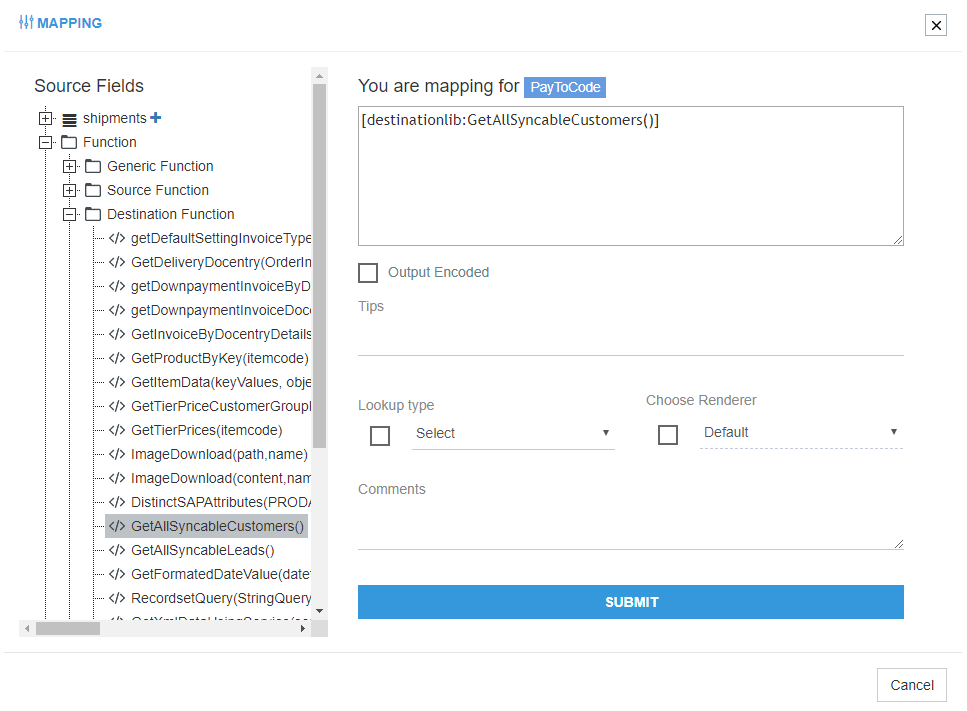Click the shipments table icon
Screen dimensions: 967x711
point(69,119)
